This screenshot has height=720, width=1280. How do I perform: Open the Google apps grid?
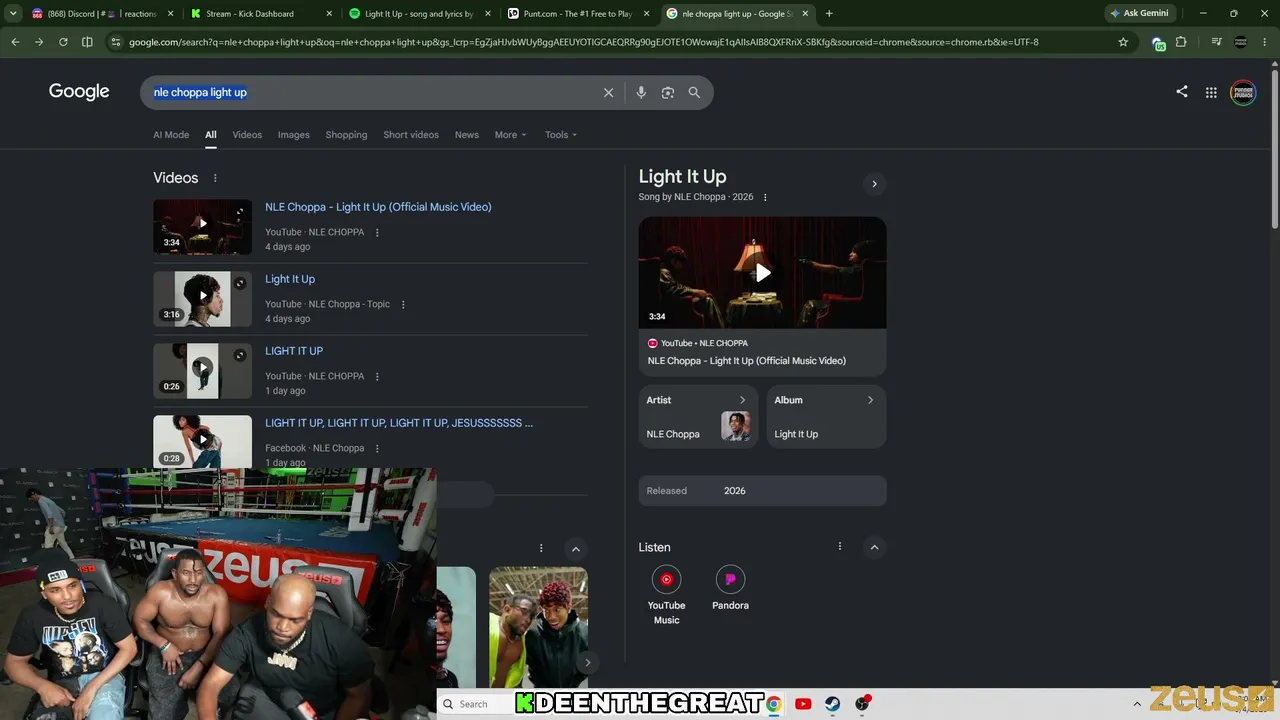click(x=1211, y=92)
